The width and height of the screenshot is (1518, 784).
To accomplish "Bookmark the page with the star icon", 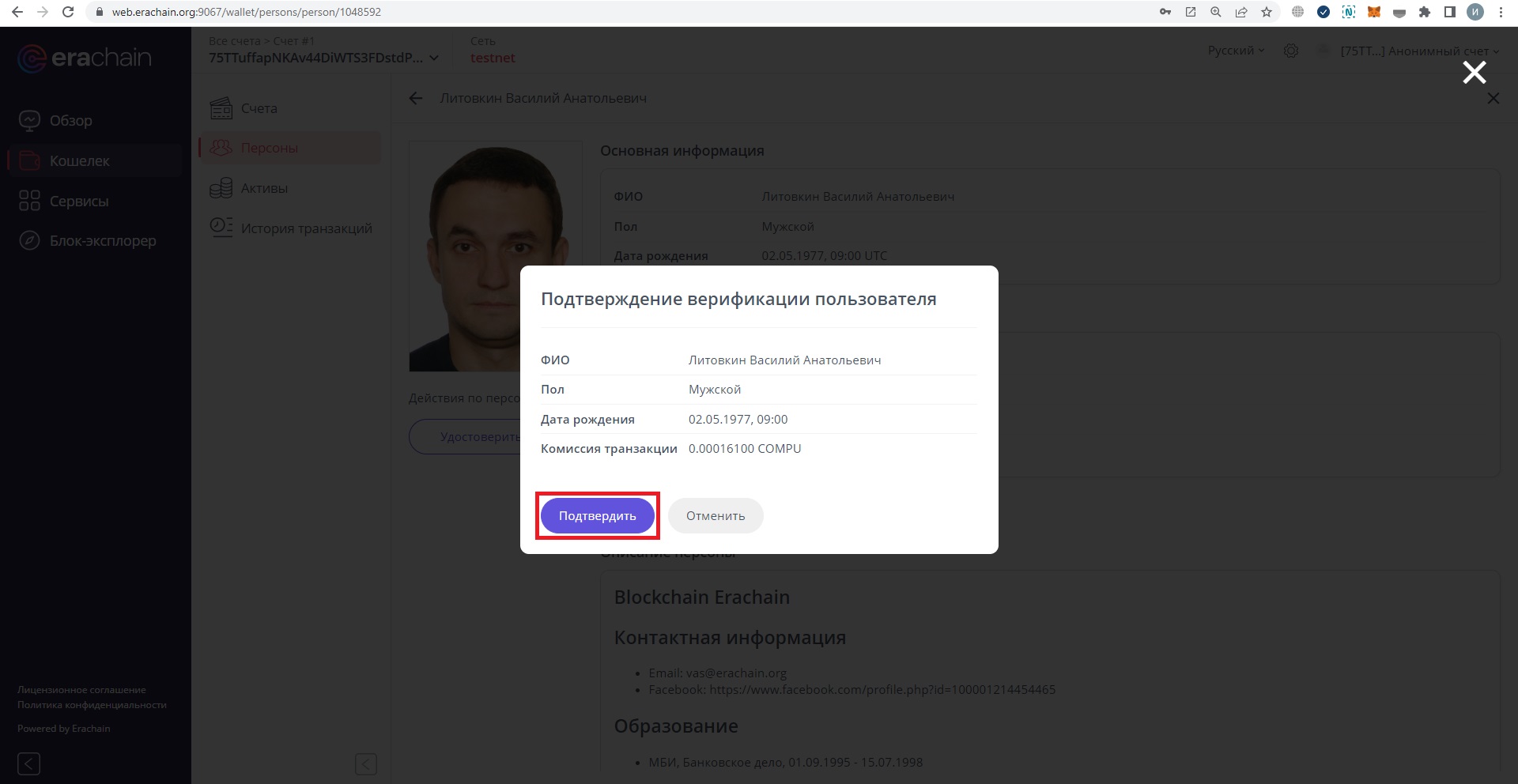I will pos(1267,12).
